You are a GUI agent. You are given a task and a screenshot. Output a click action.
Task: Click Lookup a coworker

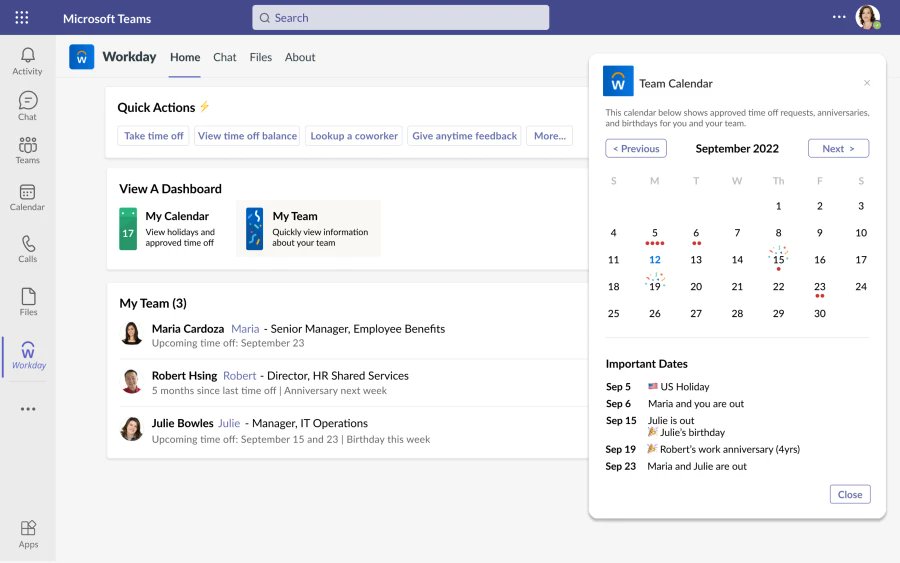[x=354, y=136]
